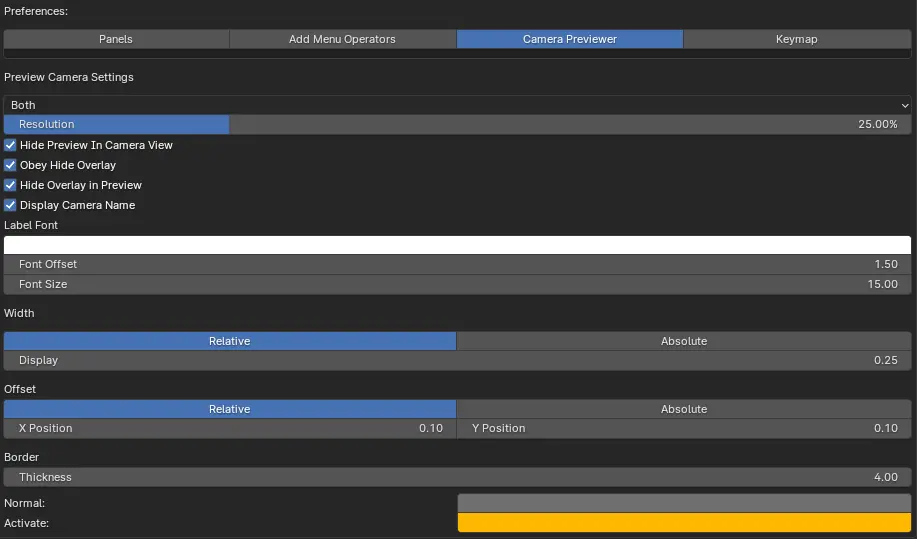Open the Add Menu Operators tab
The height and width of the screenshot is (539, 917).
(x=342, y=39)
